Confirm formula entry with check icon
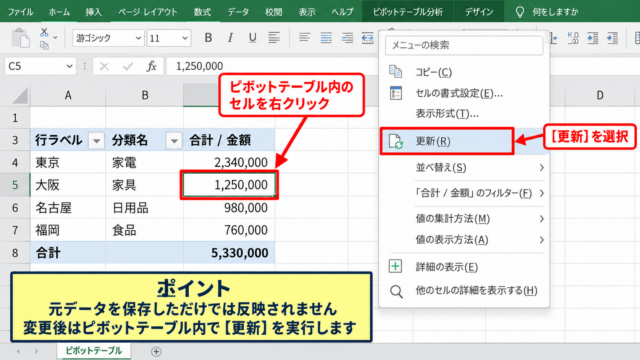This screenshot has width=640, height=360. coord(128,66)
